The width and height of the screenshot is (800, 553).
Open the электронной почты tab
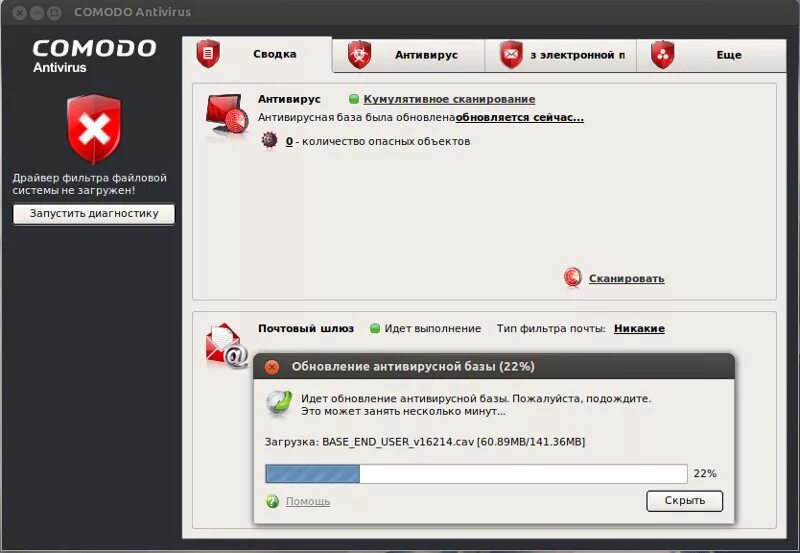(560, 55)
